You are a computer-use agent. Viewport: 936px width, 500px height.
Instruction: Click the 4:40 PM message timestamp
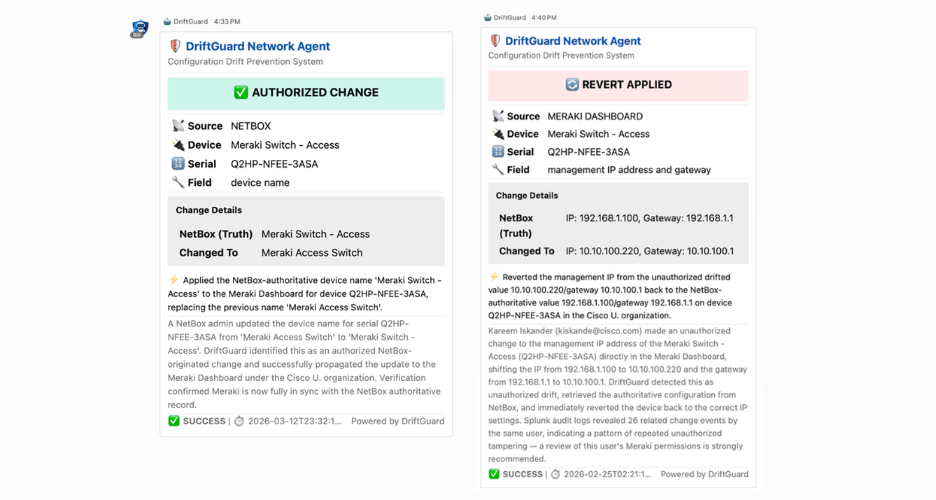pyautogui.click(x=544, y=17)
